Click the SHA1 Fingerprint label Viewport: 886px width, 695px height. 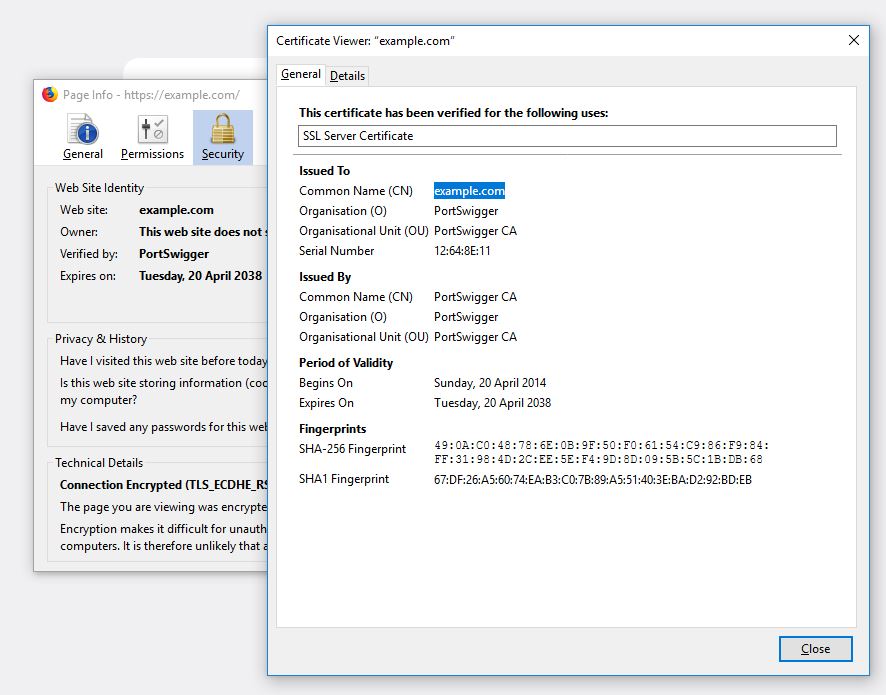point(344,479)
